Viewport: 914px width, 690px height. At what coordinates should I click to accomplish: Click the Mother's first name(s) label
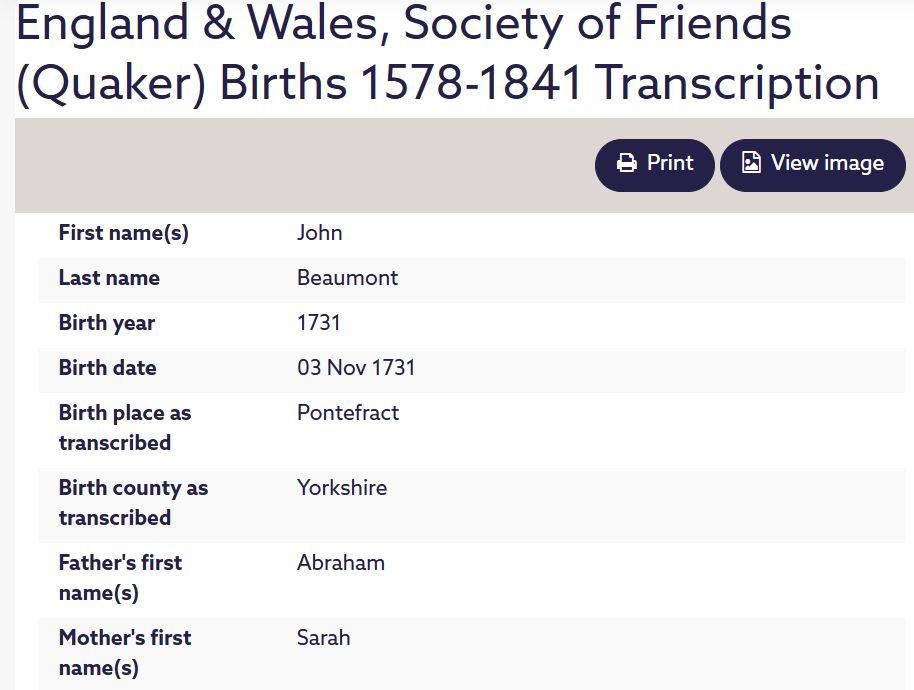(125, 653)
